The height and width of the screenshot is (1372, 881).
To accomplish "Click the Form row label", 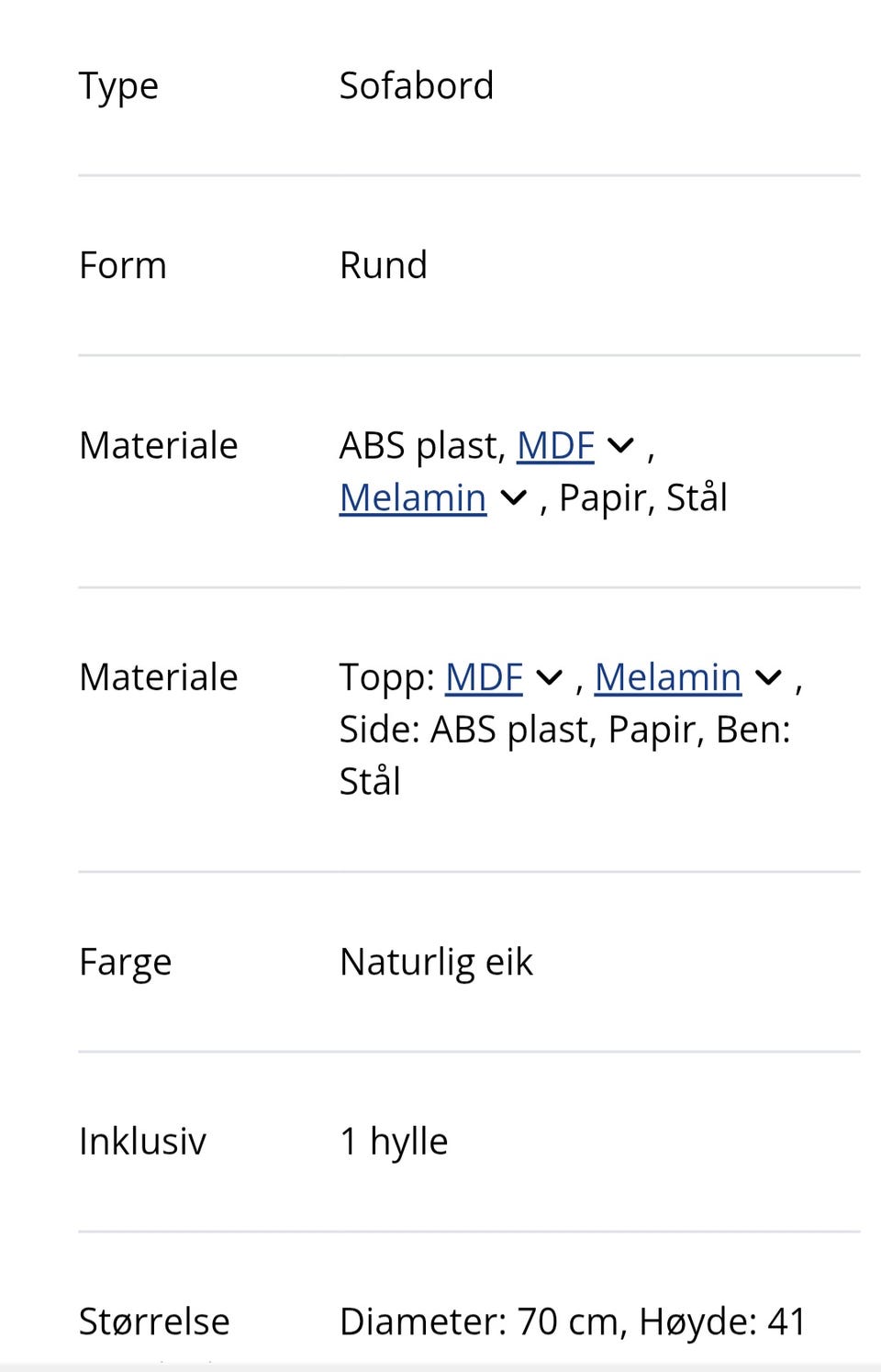I will (x=123, y=266).
